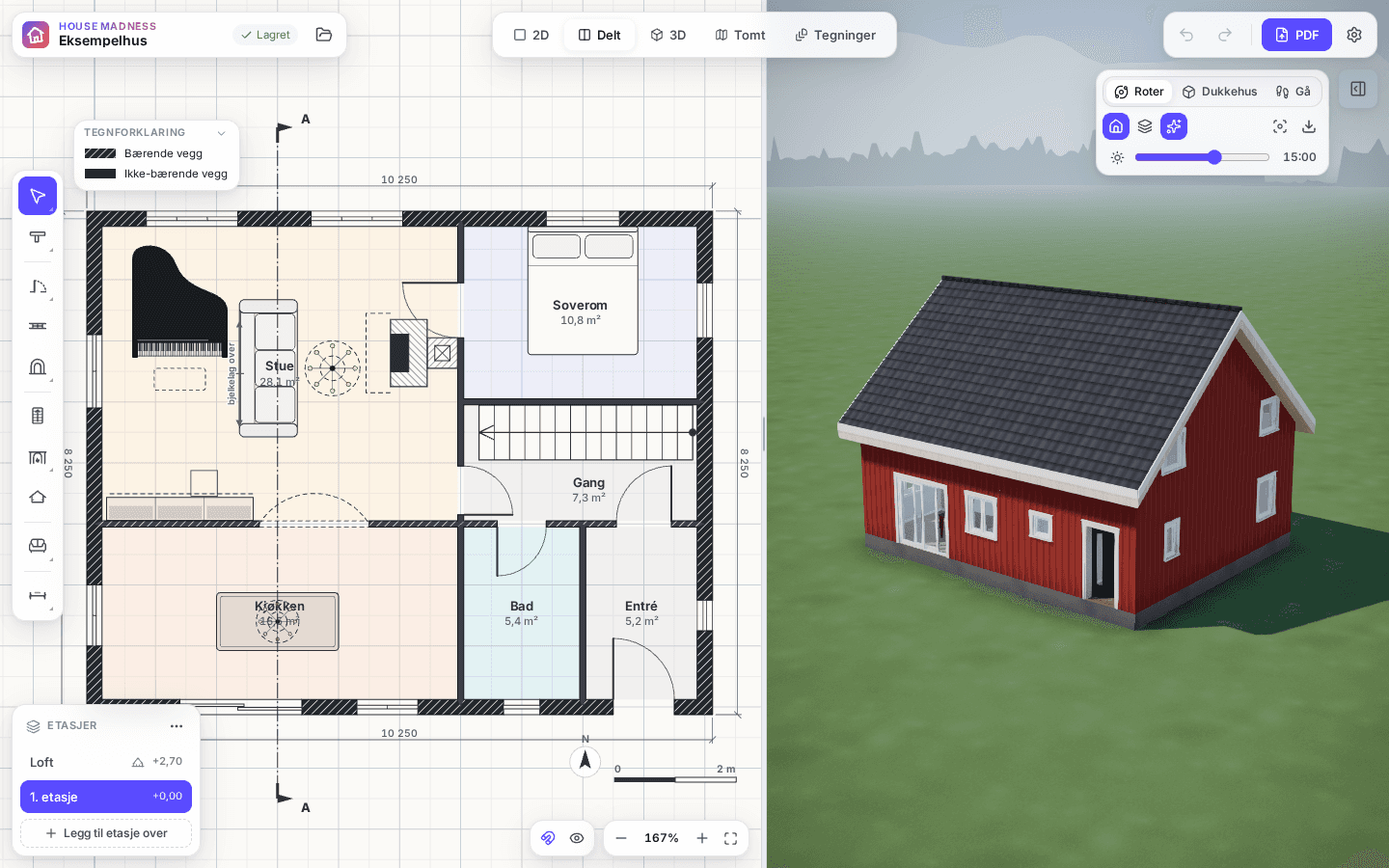This screenshot has width=1389, height=868.
Task: Open the Tegninger tab
Action: click(x=835, y=35)
